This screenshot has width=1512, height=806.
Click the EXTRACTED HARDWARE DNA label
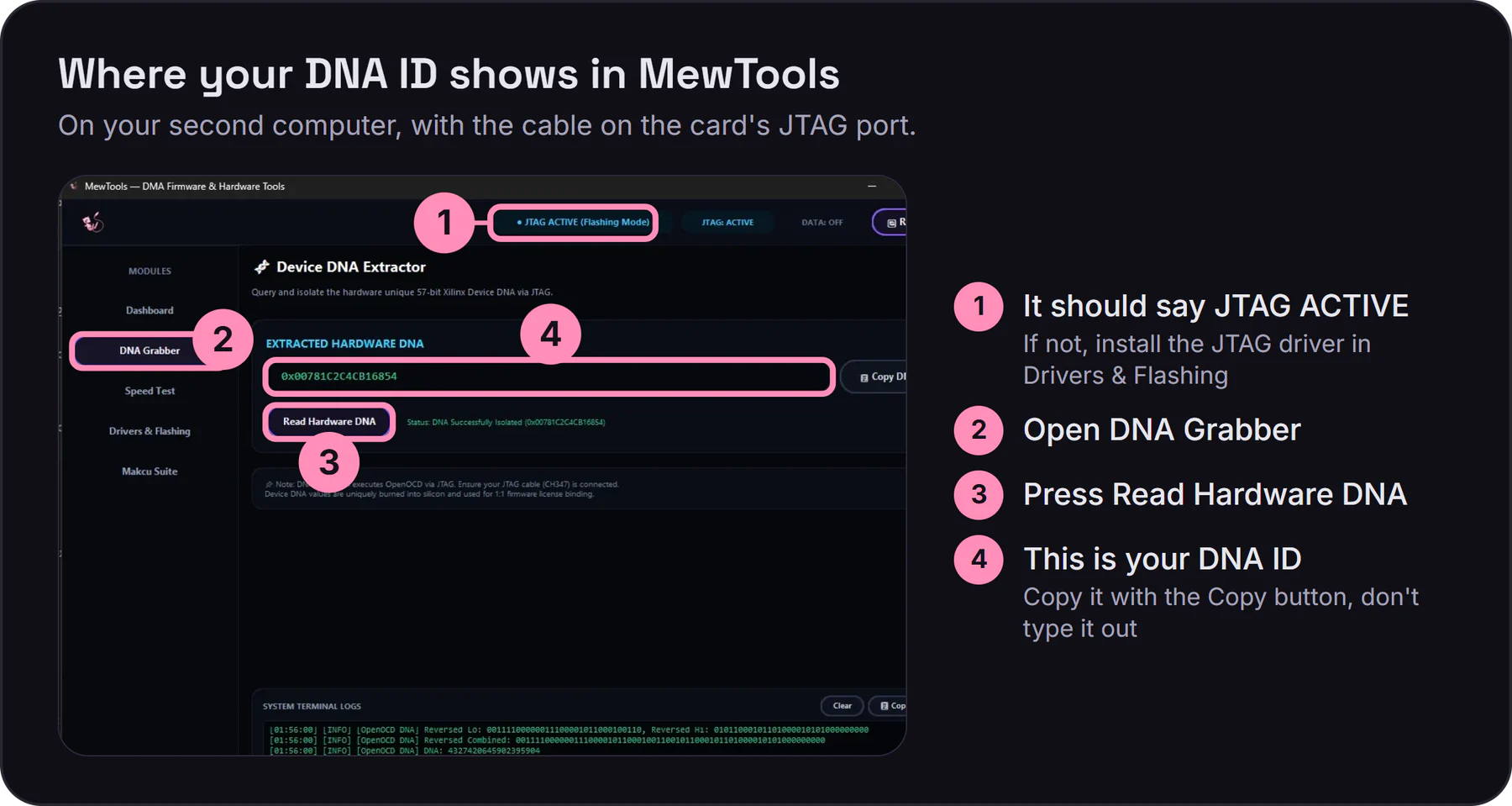tap(344, 344)
